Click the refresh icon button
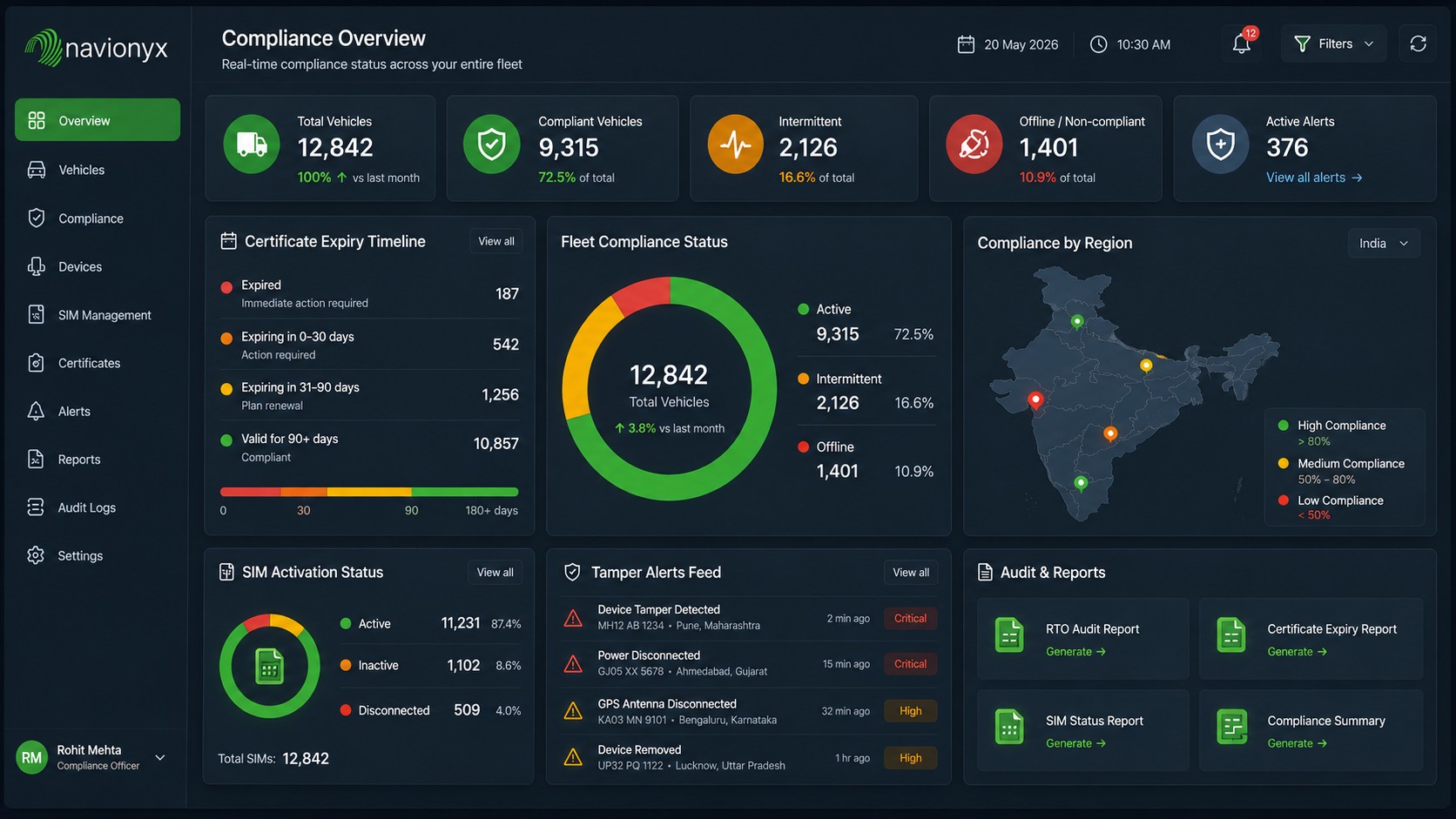1456x819 pixels. pos(1418,44)
